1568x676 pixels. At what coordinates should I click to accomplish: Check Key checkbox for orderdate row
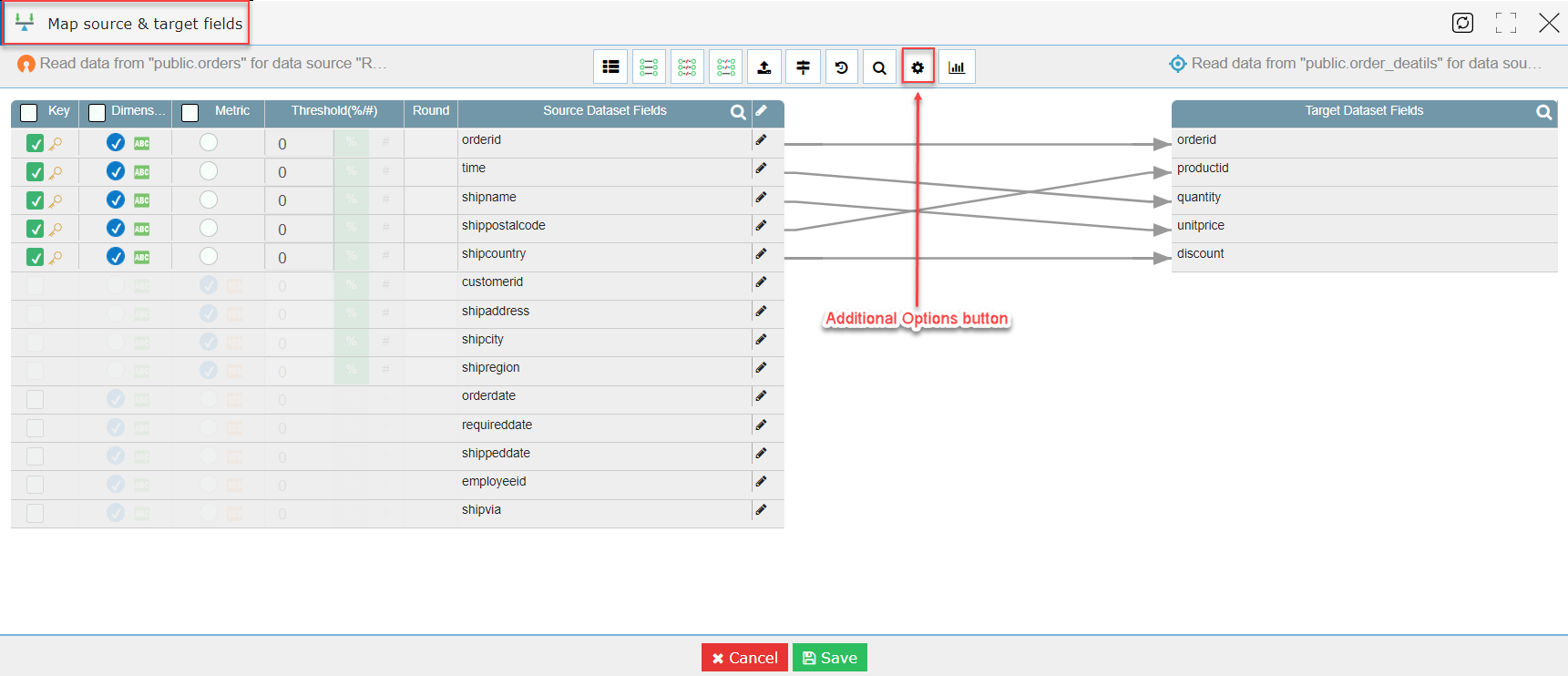(35, 399)
